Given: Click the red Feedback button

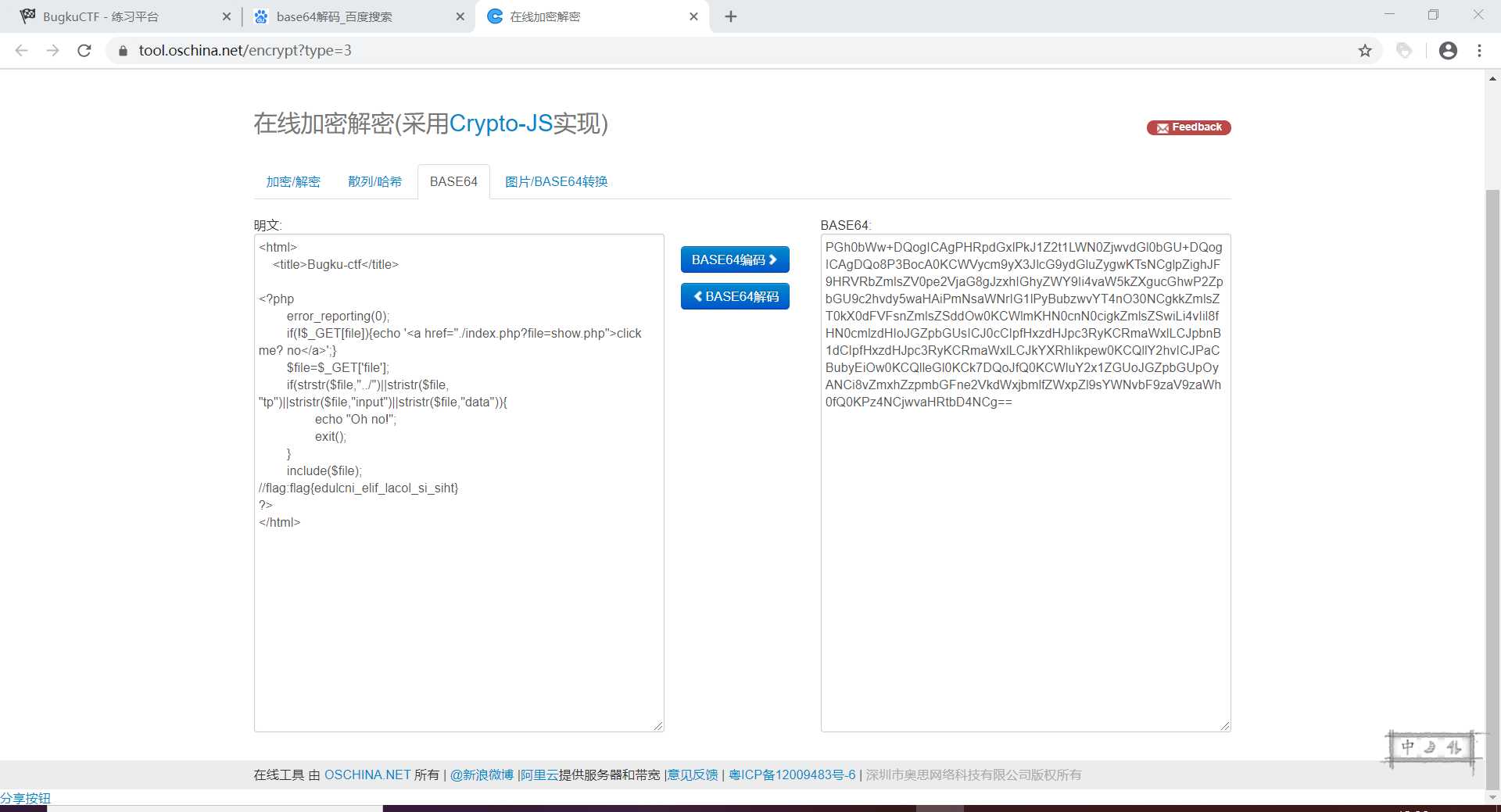Looking at the screenshot, I should coord(1188,127).
